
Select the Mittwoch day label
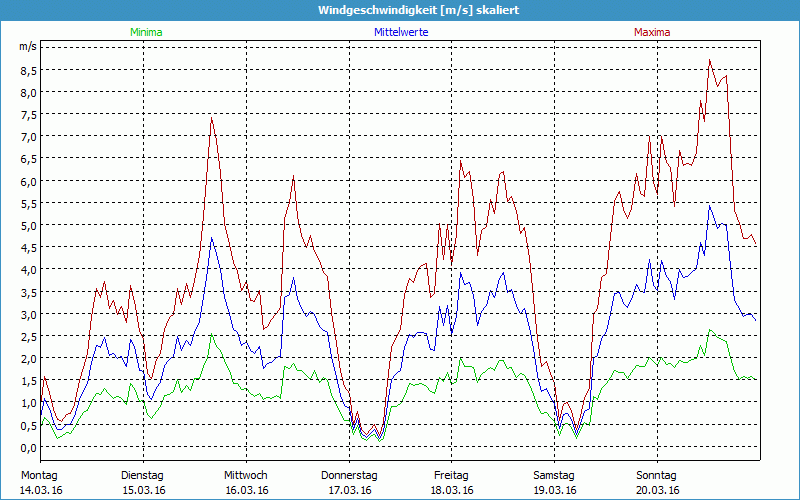pyautogui.click(x=246, y=475)
